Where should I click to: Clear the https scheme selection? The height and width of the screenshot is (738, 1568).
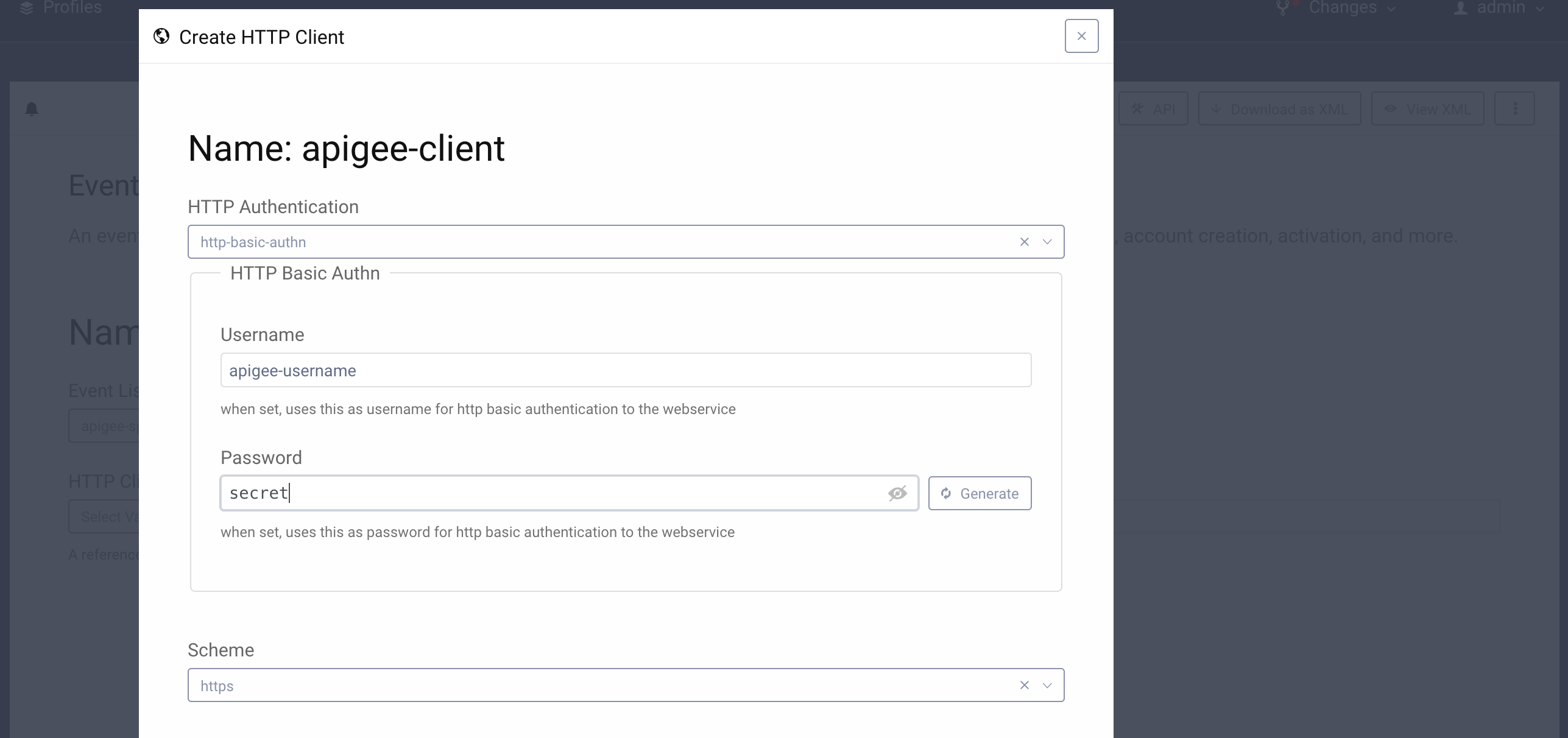click(1024, 685)
